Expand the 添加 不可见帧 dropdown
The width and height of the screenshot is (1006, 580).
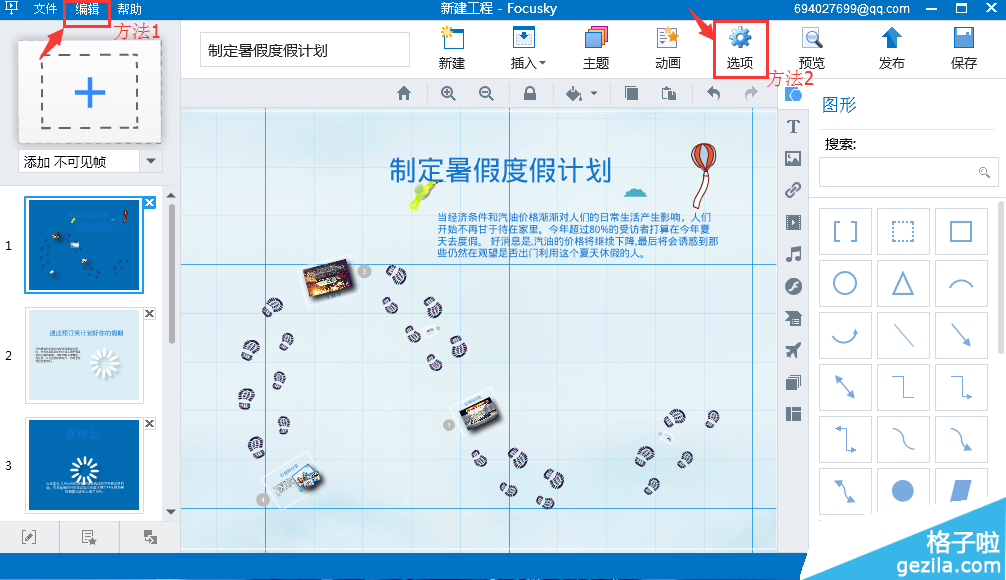pos(151,161)
